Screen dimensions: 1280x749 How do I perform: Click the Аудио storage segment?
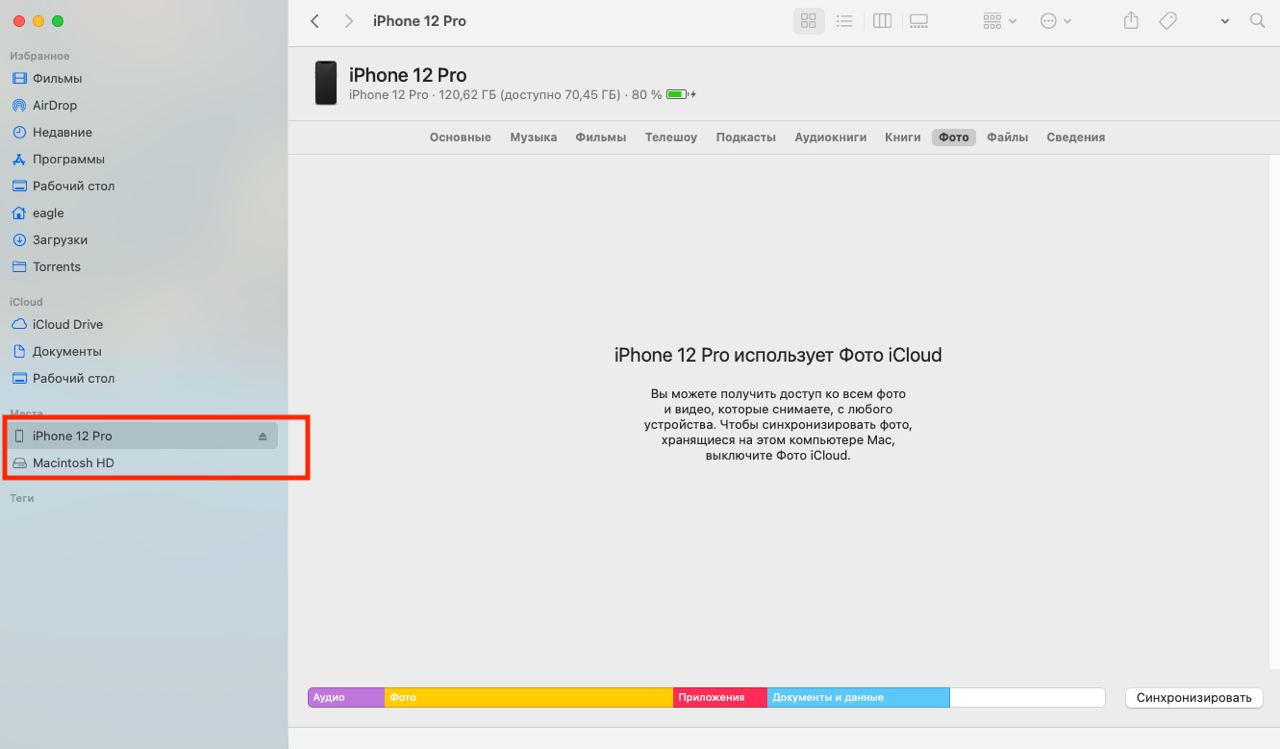[x=346, y=697]
